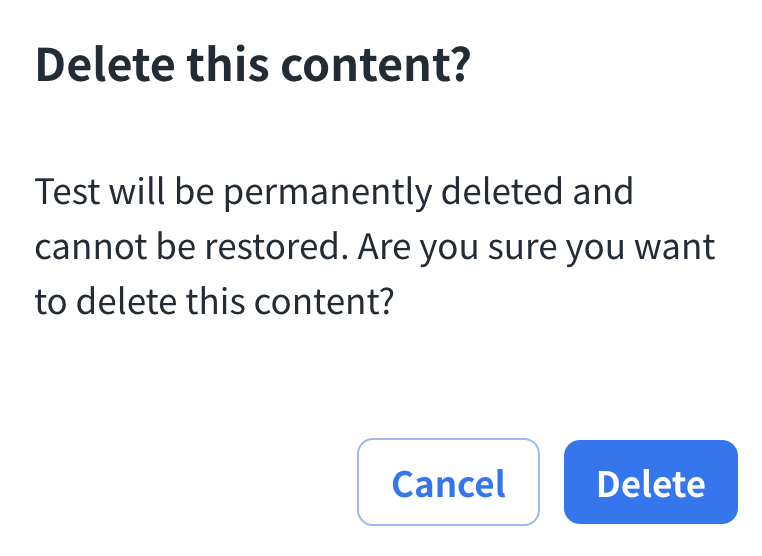The height and width of the screenshot is (556, 762).
Task: Click the blue Delete button
Action: (x=650, y=483)
